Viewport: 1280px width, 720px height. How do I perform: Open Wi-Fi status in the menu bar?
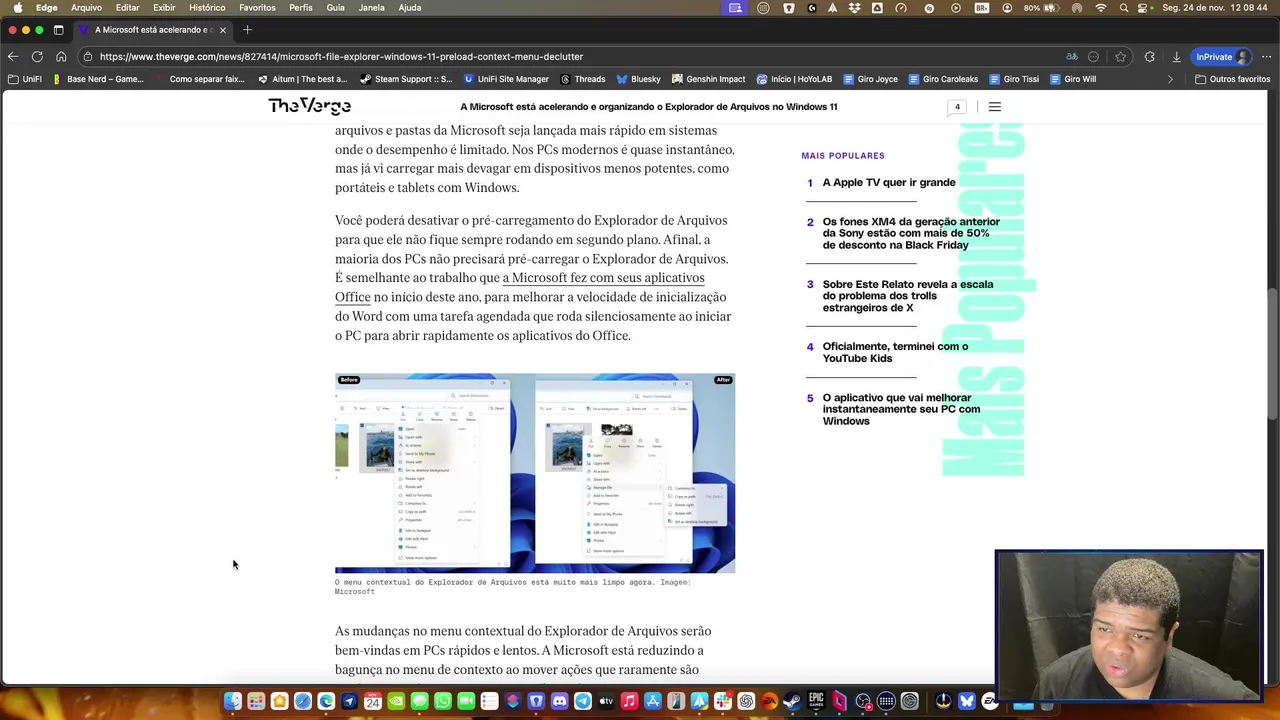pos(1101,8)
